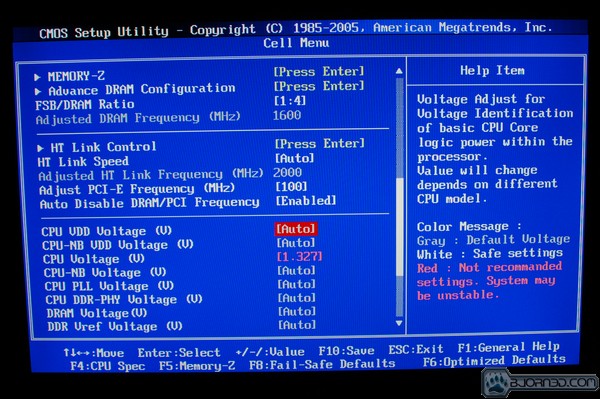Screen dimensions: 600x399
Task: Click the scrollbar down arrow
Action: tap(399, 324)
